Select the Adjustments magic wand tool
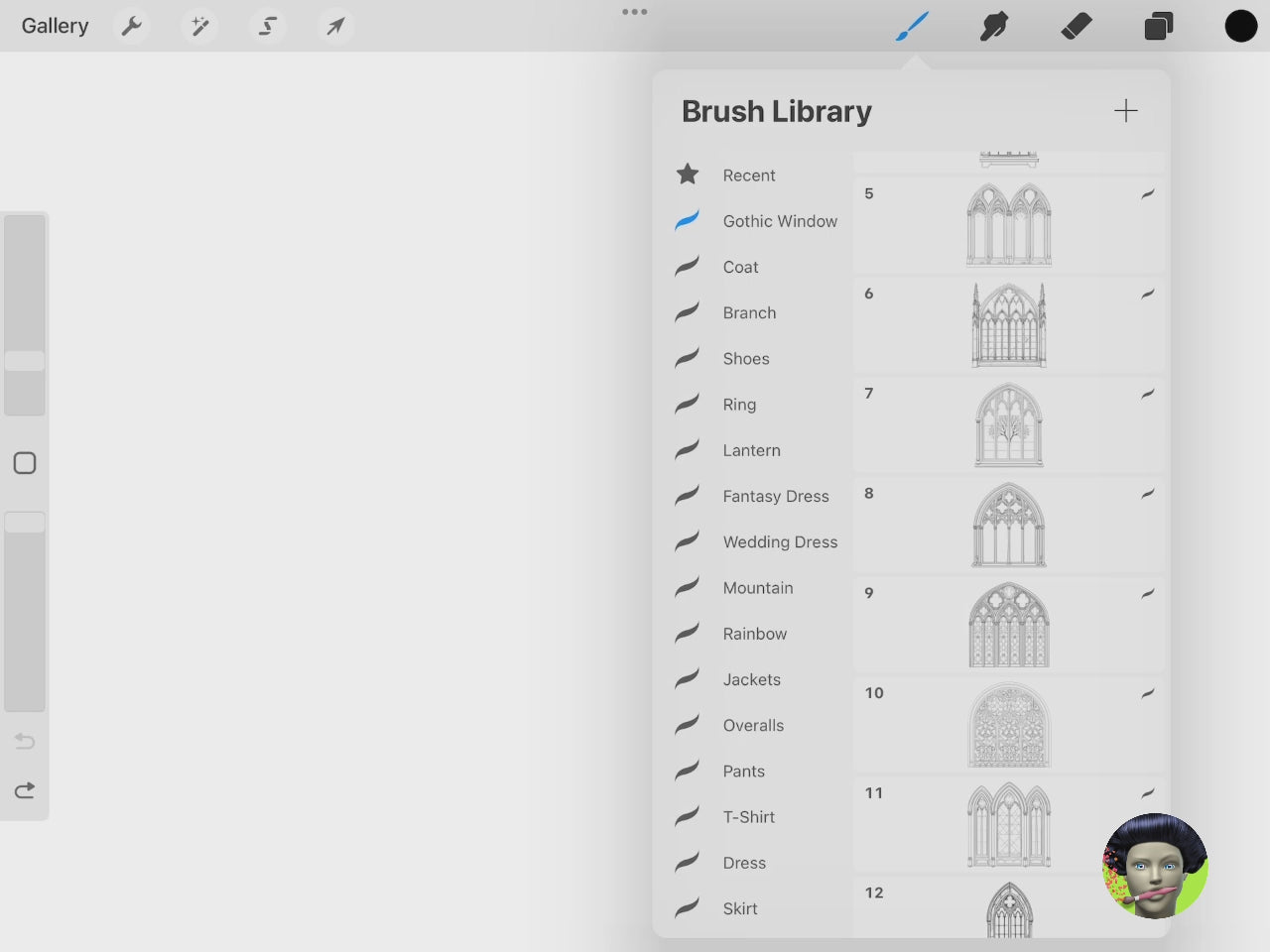 199,26
